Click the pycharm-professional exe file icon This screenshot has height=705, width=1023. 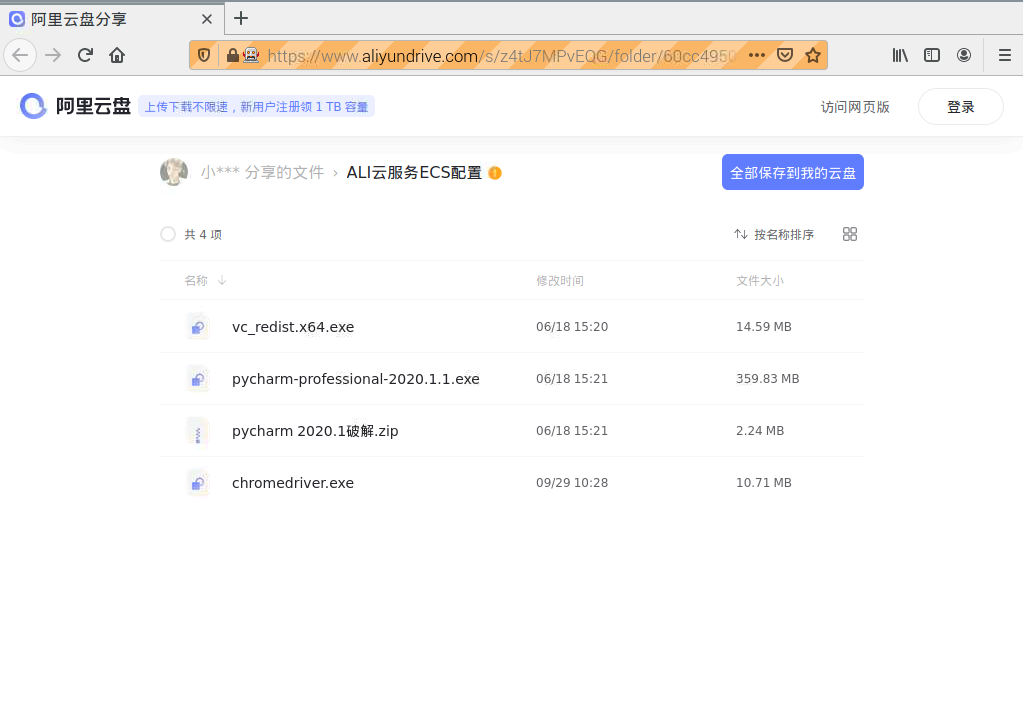198,379
